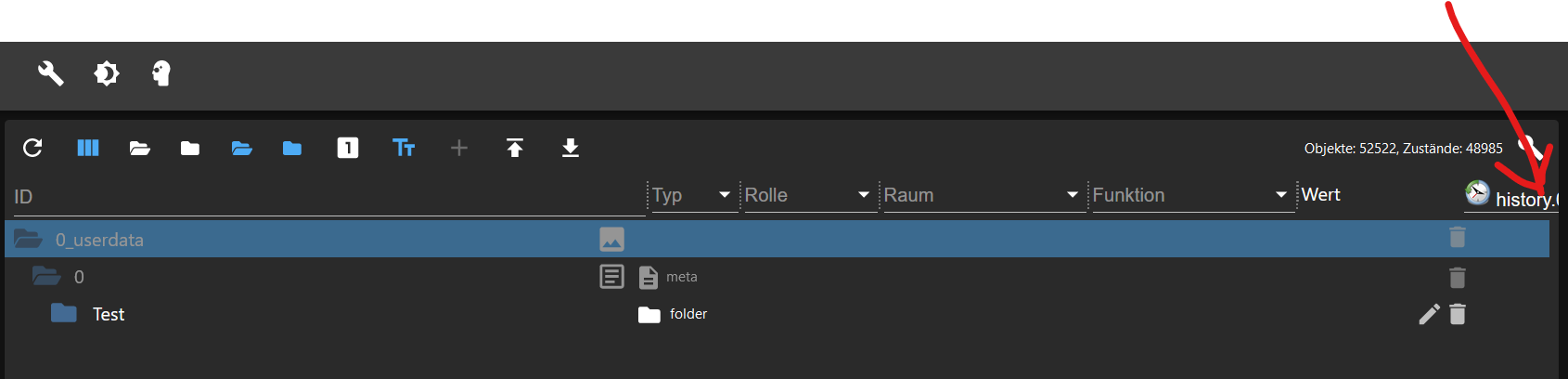Upload objects from JSON file
Viewport: 1568px width, 379px height.
[515, 148]
